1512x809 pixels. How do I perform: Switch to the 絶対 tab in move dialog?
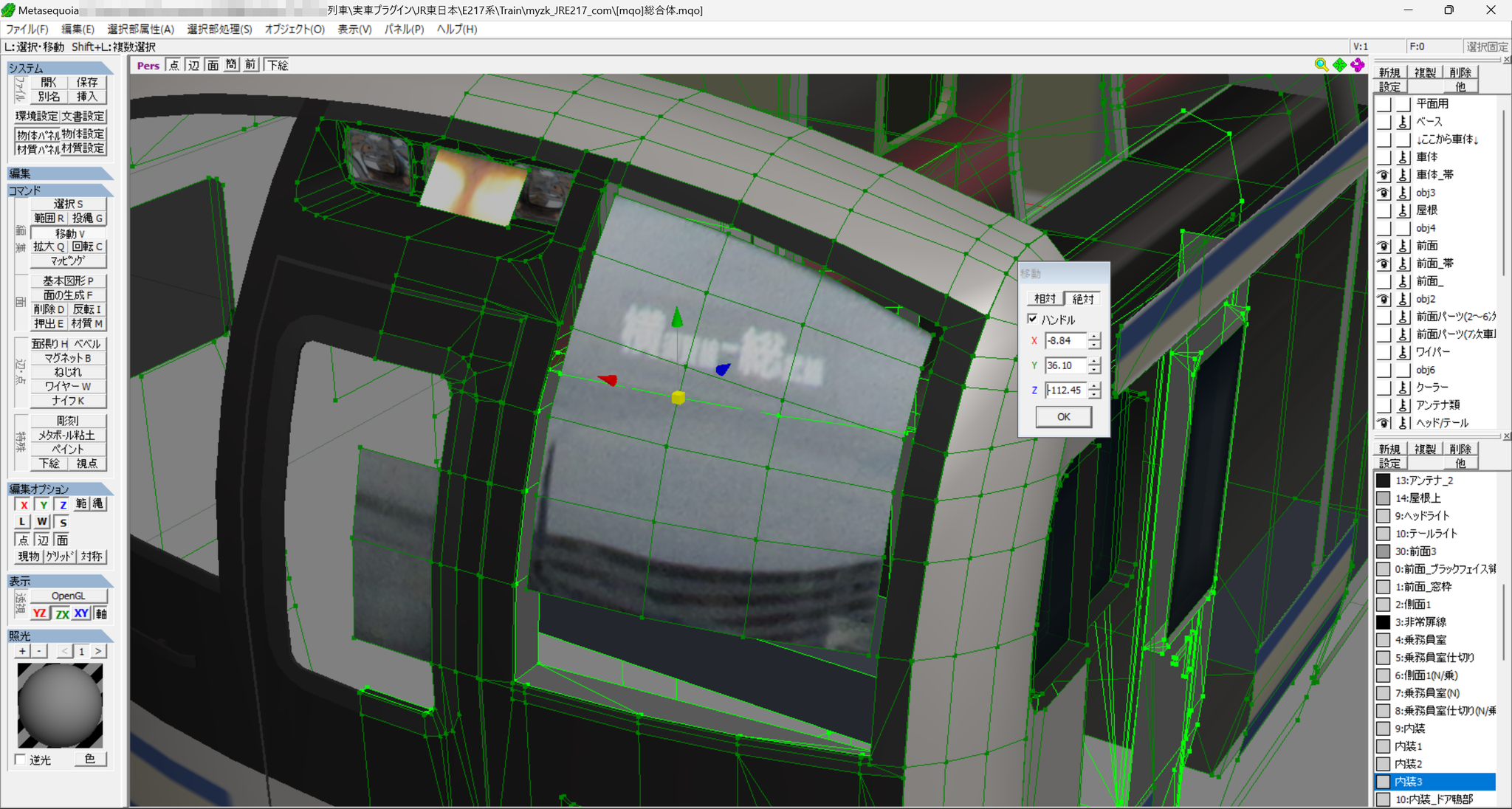(1082, 298)
